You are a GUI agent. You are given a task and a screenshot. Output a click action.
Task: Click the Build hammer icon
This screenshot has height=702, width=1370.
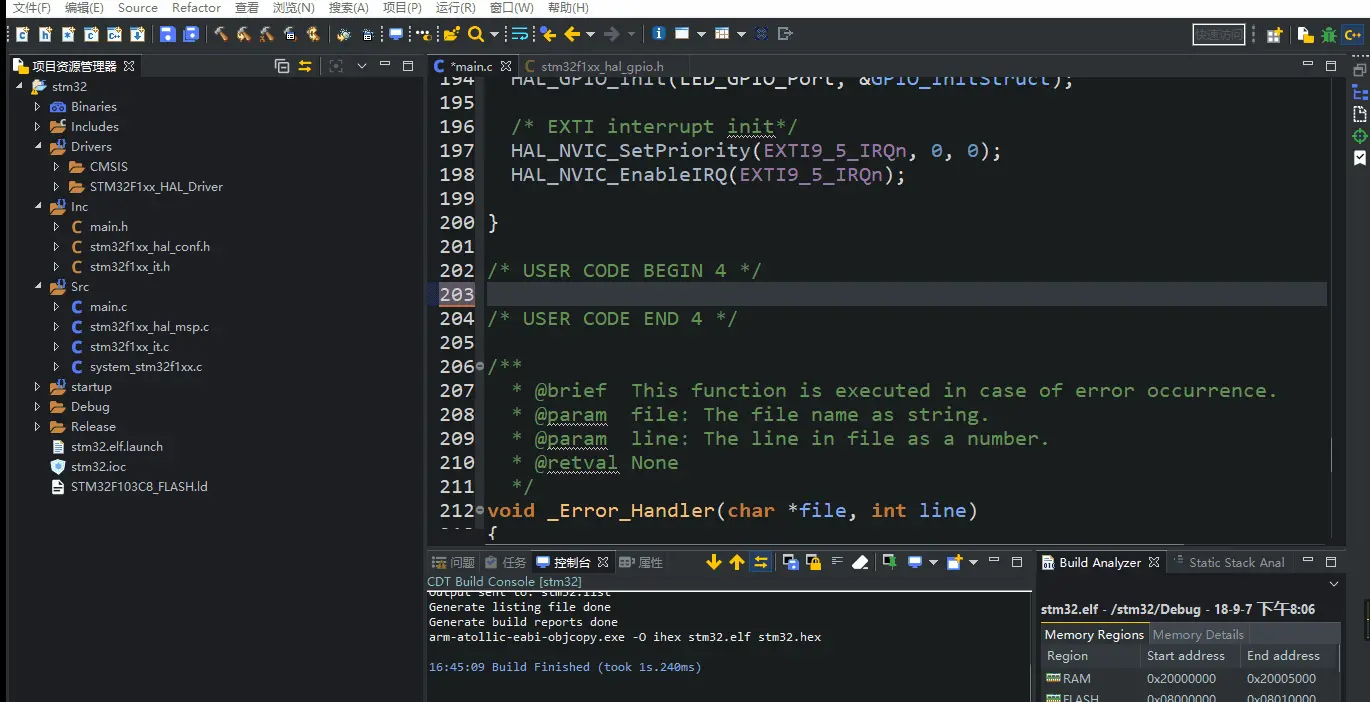click(x=221, y=34)
